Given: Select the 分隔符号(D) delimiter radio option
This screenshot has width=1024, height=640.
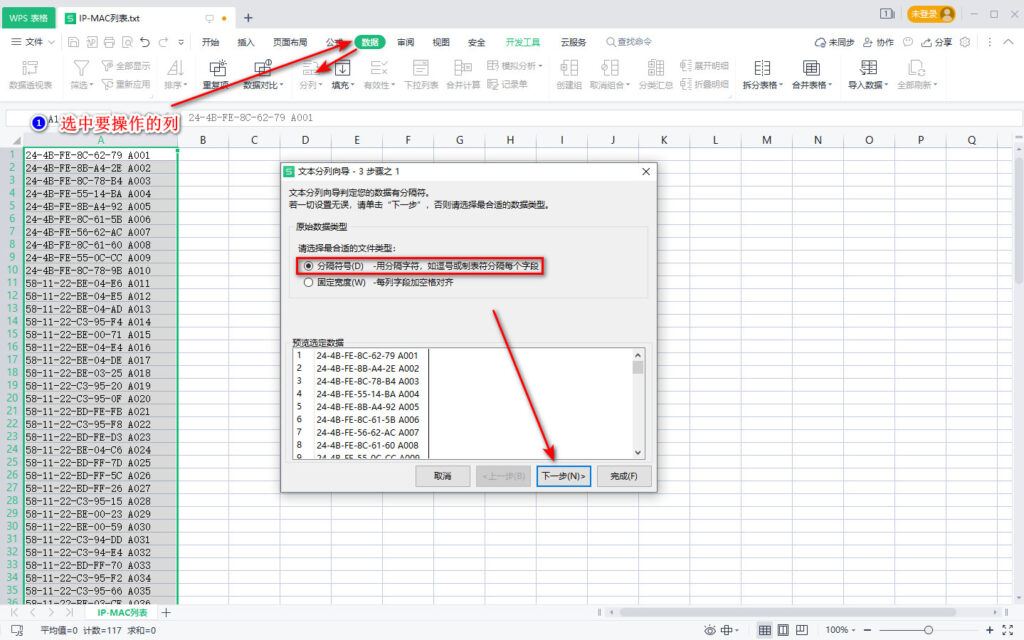Looking at the screenshot, I should pos(308,266).
